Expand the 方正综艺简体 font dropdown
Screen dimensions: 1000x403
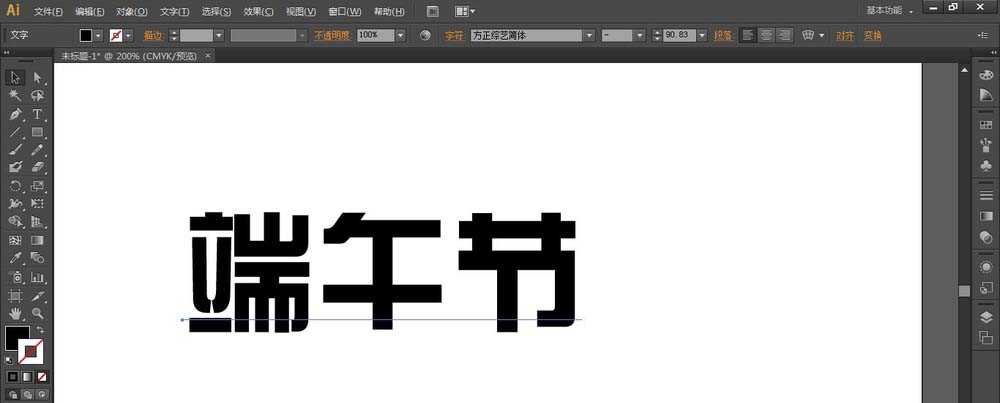point(589,35)
